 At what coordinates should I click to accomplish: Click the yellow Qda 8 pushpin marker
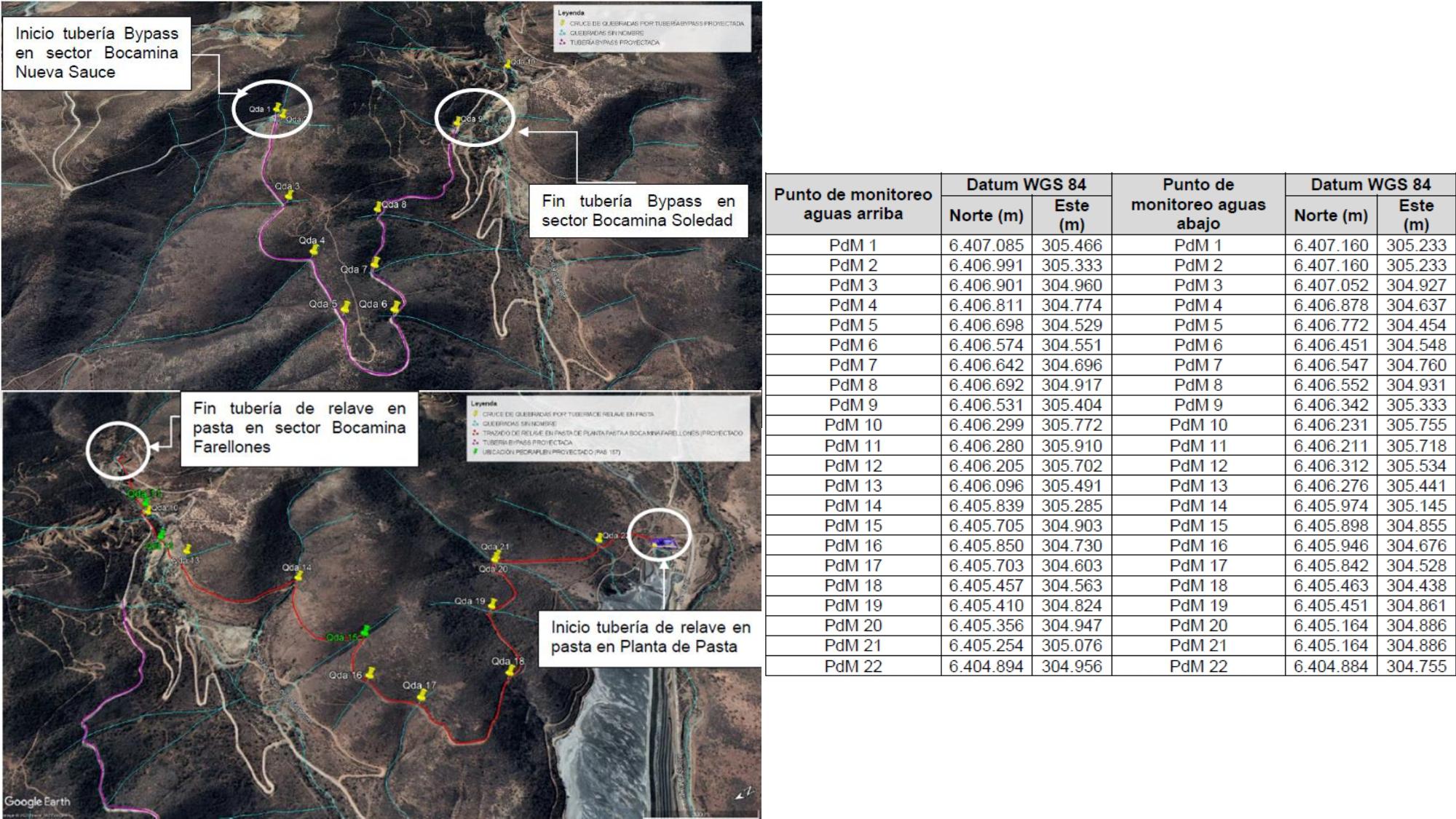(378, 207)
